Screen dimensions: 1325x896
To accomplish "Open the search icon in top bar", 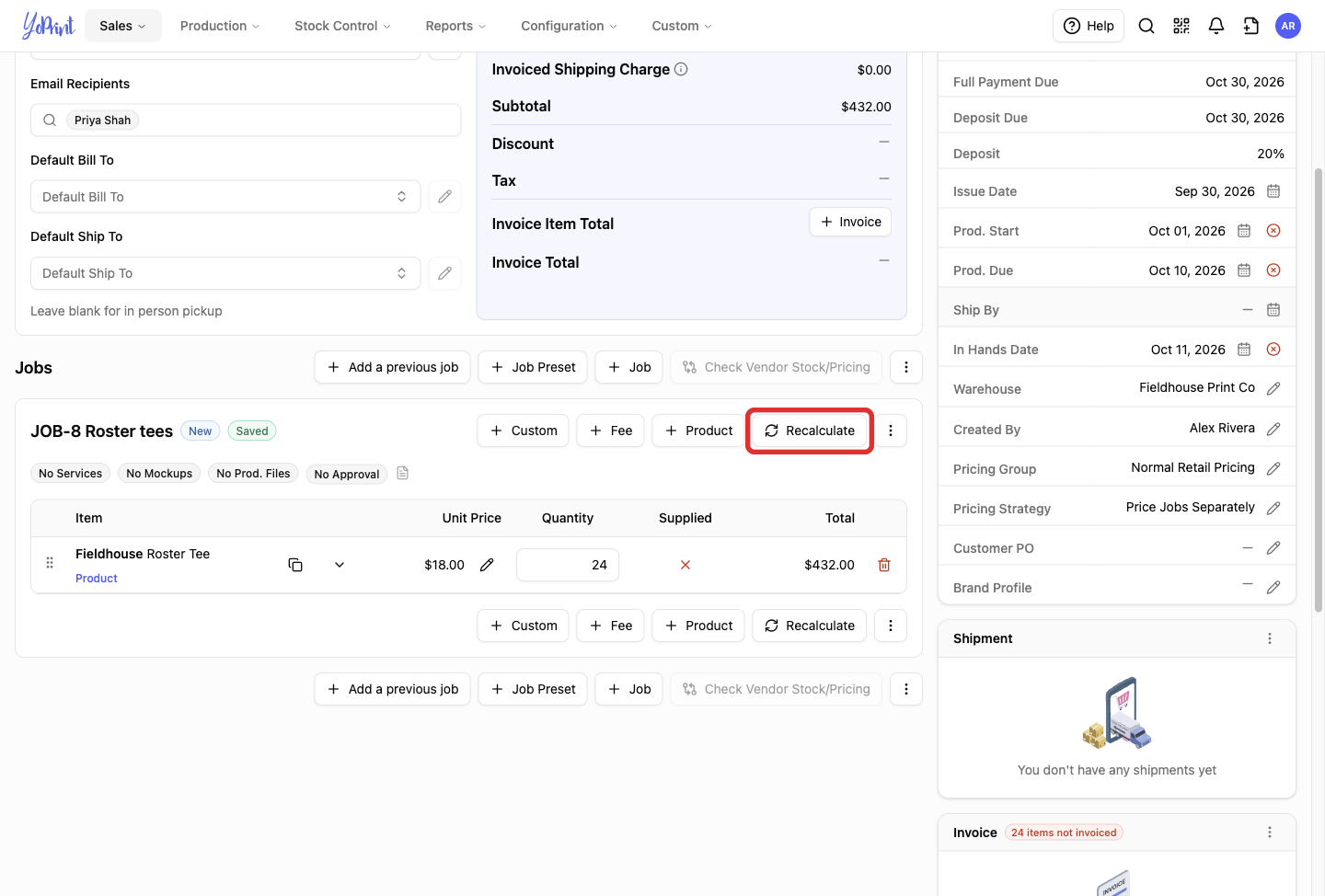I will tap(1146, 26).
